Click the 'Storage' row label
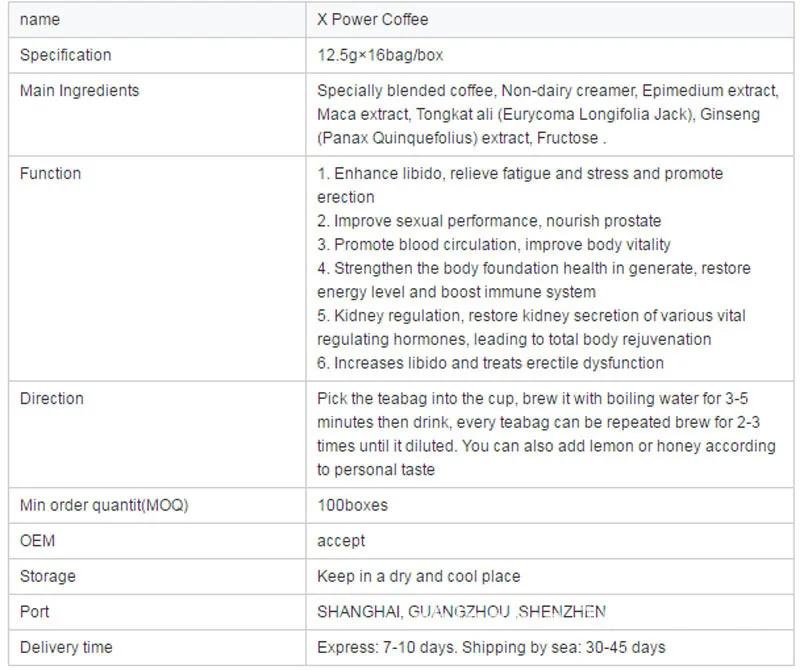Viewport: 800px width, 670px height. [48, 577]
